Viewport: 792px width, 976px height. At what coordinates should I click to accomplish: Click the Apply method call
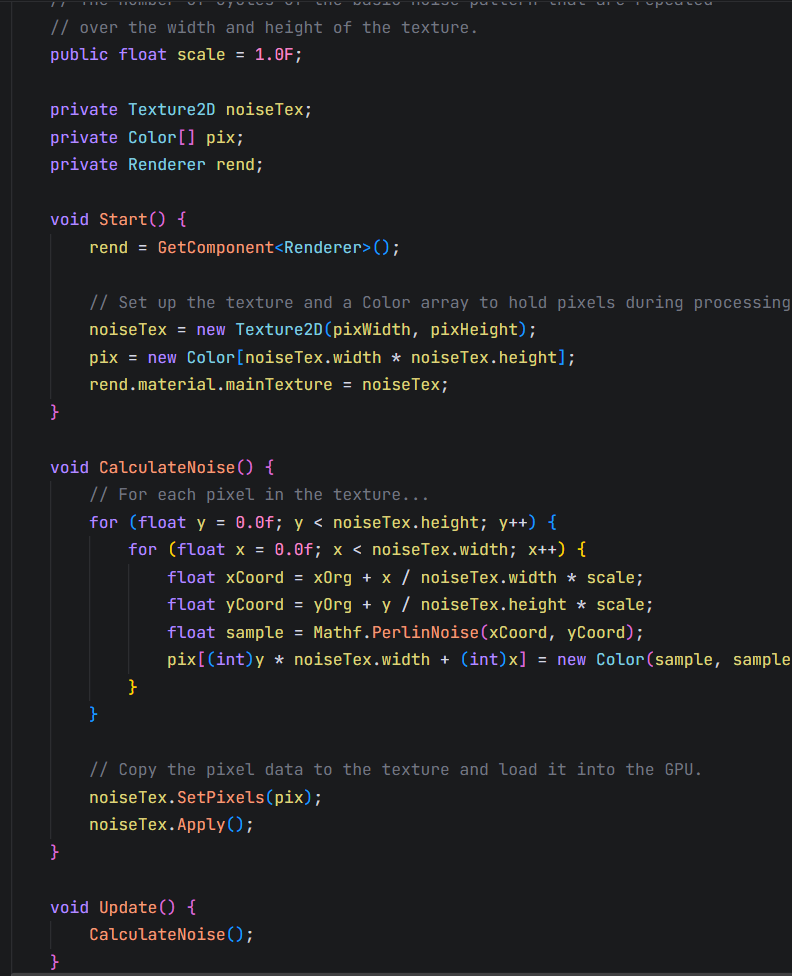coord(201,824)
